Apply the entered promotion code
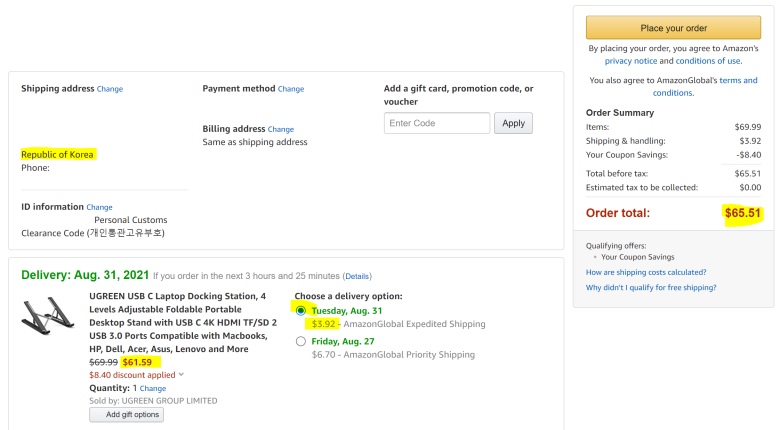 click(513, 123)
